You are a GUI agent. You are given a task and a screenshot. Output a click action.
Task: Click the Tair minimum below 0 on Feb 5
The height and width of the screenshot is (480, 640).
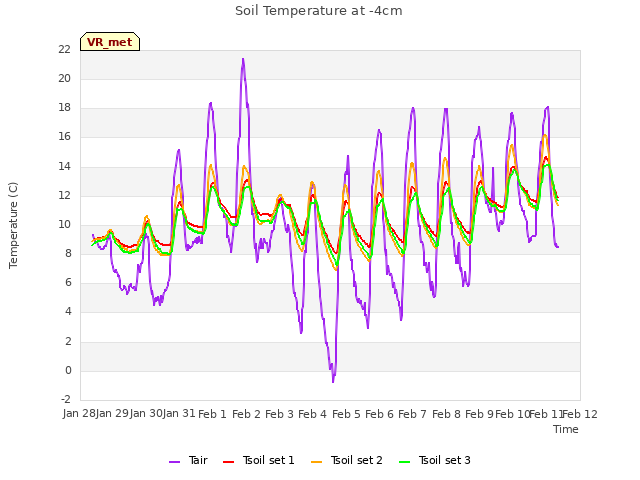click(x=333, y=381)
